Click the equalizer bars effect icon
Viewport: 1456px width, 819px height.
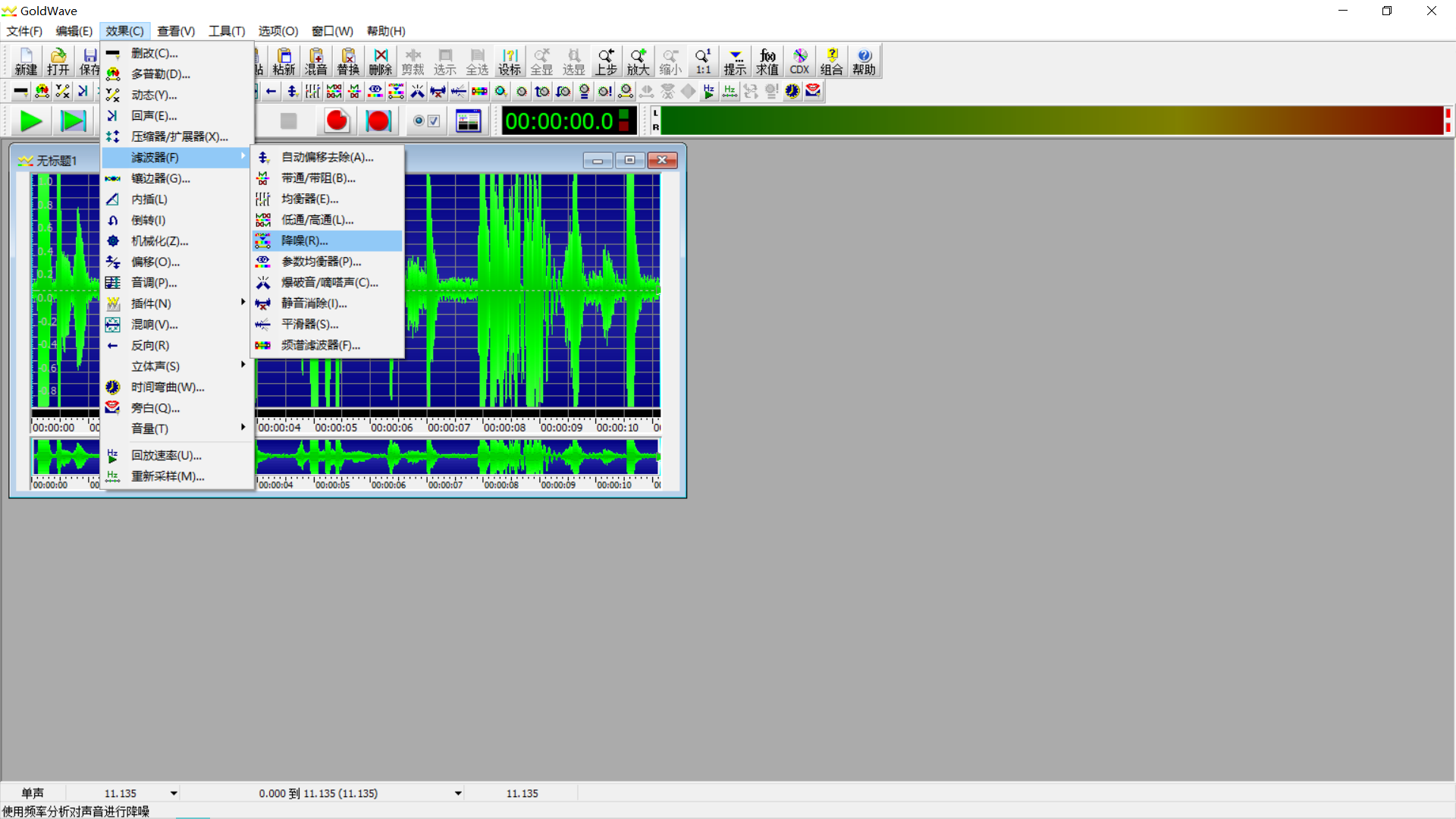point(312,91)
